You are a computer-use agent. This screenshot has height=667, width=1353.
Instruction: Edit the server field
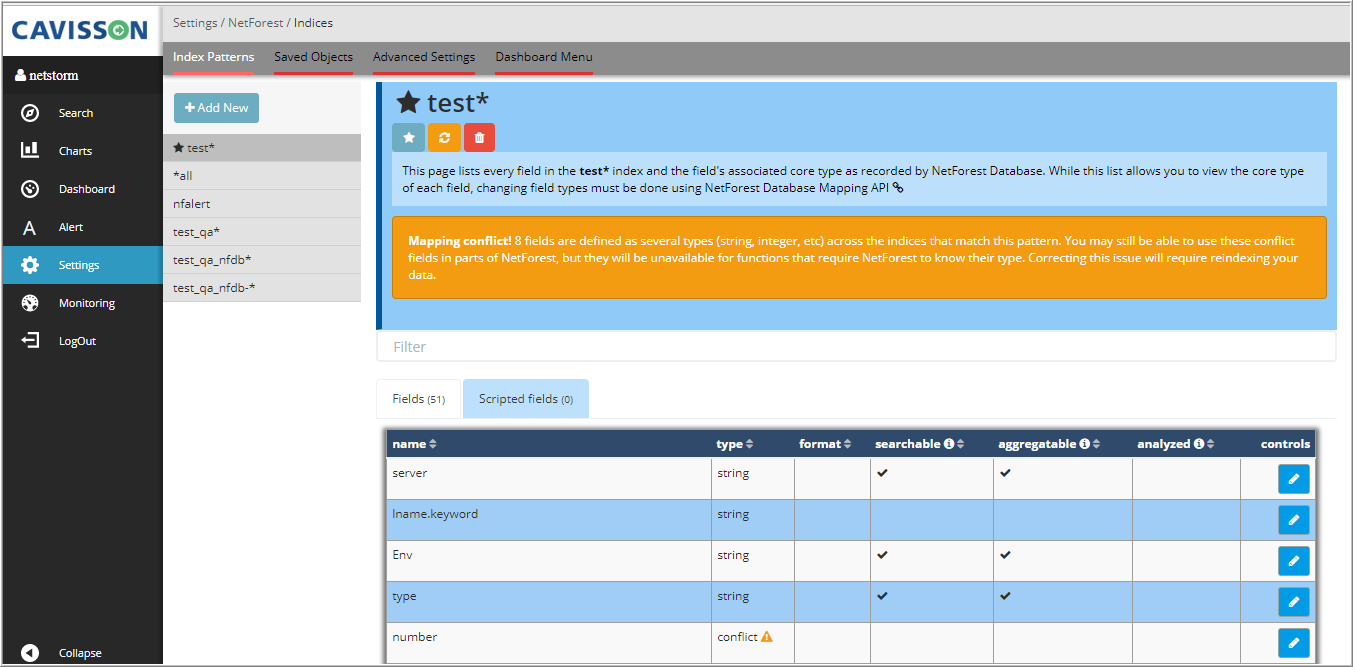(1293, 479)
